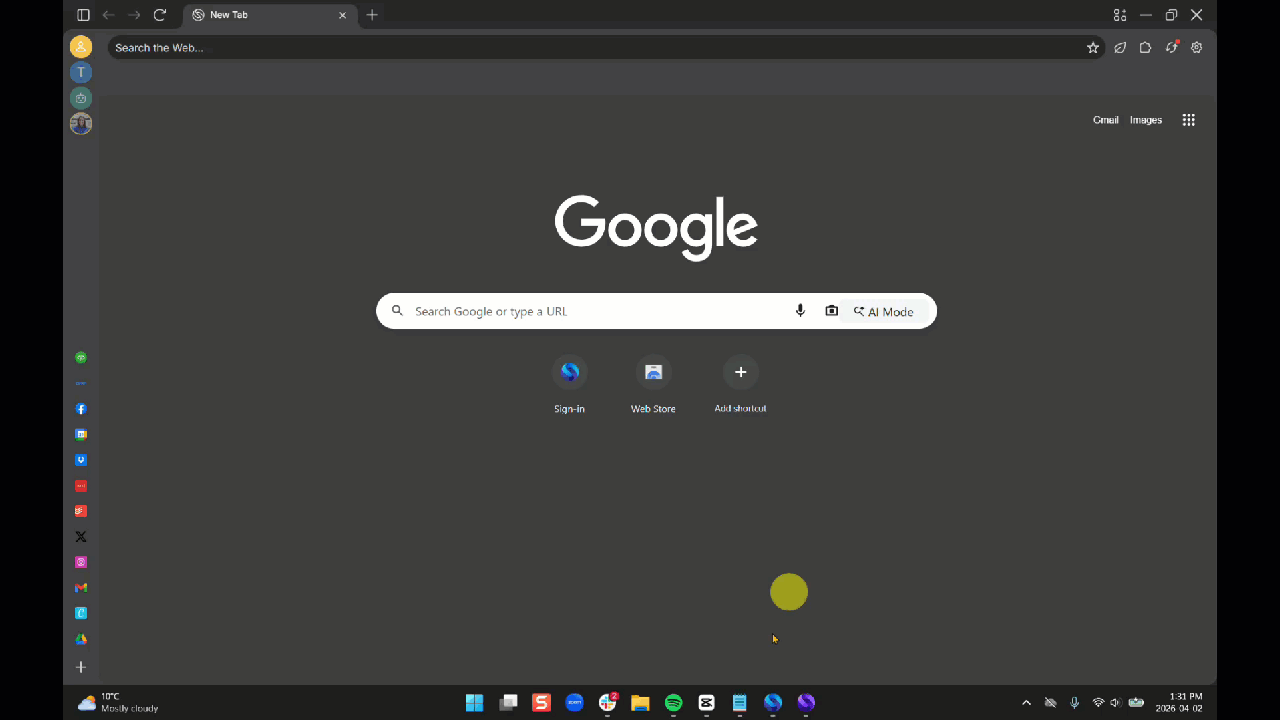Open Google Drive from the sidebar

(81, 639)
